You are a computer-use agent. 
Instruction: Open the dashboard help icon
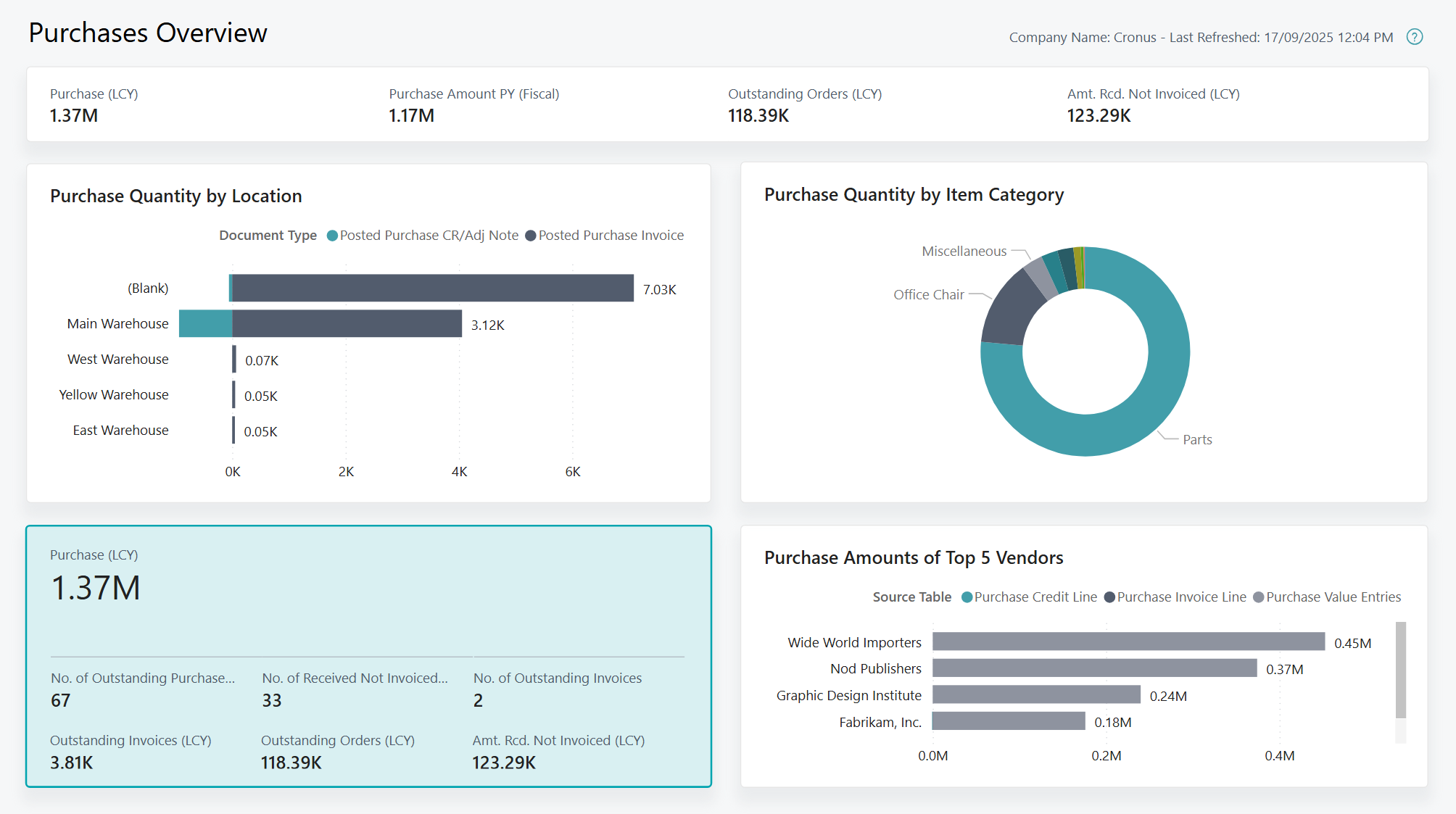(x=1414, y=37)
